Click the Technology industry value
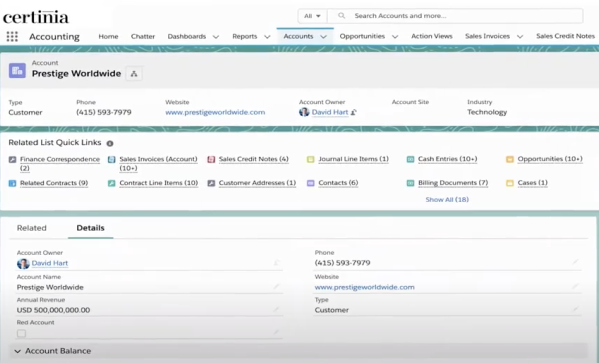 (487, 112)
